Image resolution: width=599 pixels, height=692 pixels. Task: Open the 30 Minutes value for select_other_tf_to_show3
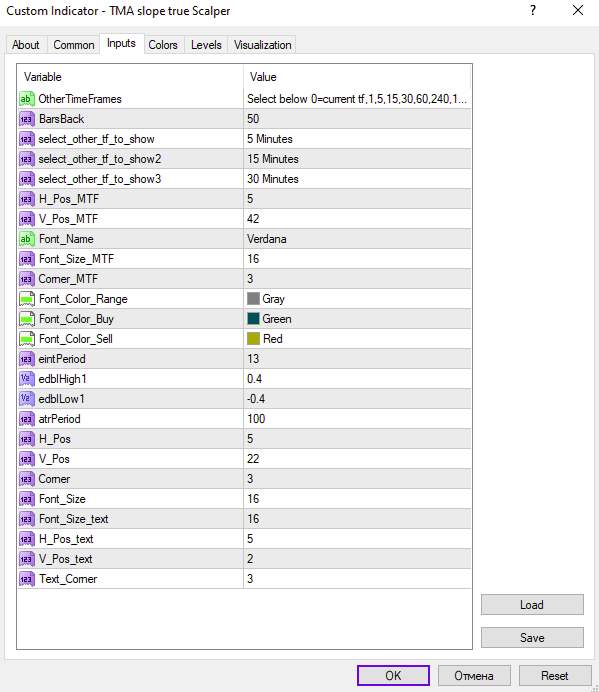pyautogui.click(x=357, y=179)
